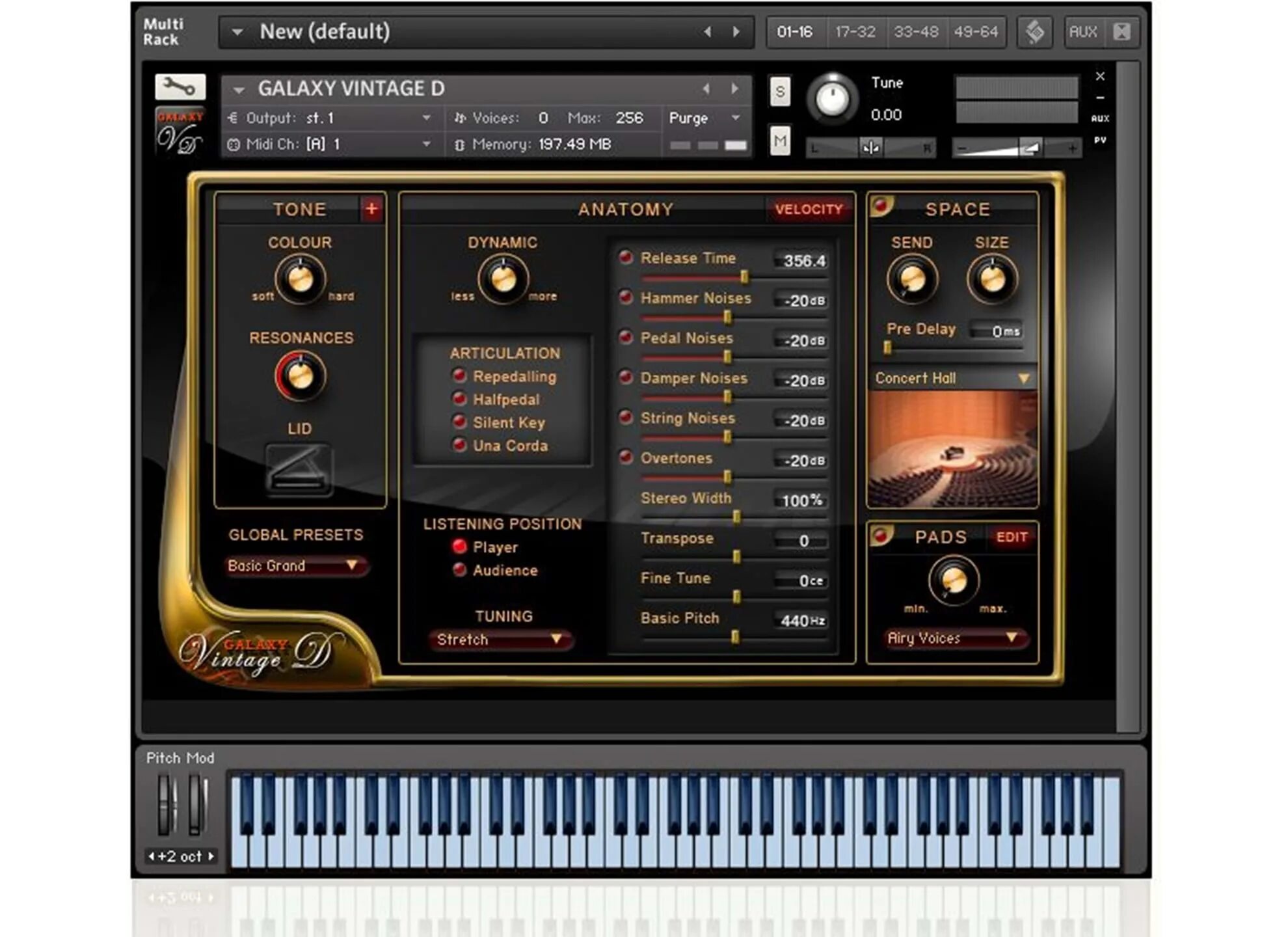Screen dimensions: 1288x937
Task: Switch to the 17-32 channel page
Action: coord(855,32)
